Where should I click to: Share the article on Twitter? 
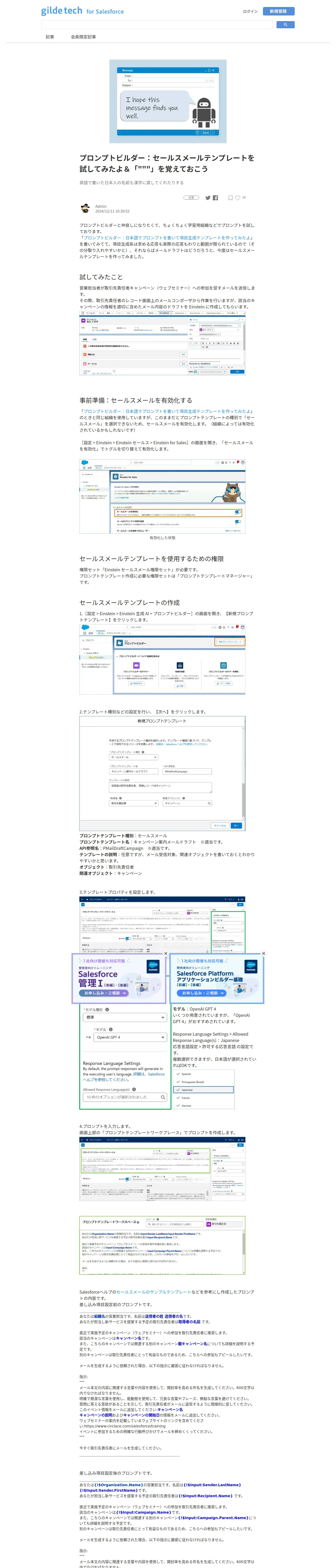(208, 198)
